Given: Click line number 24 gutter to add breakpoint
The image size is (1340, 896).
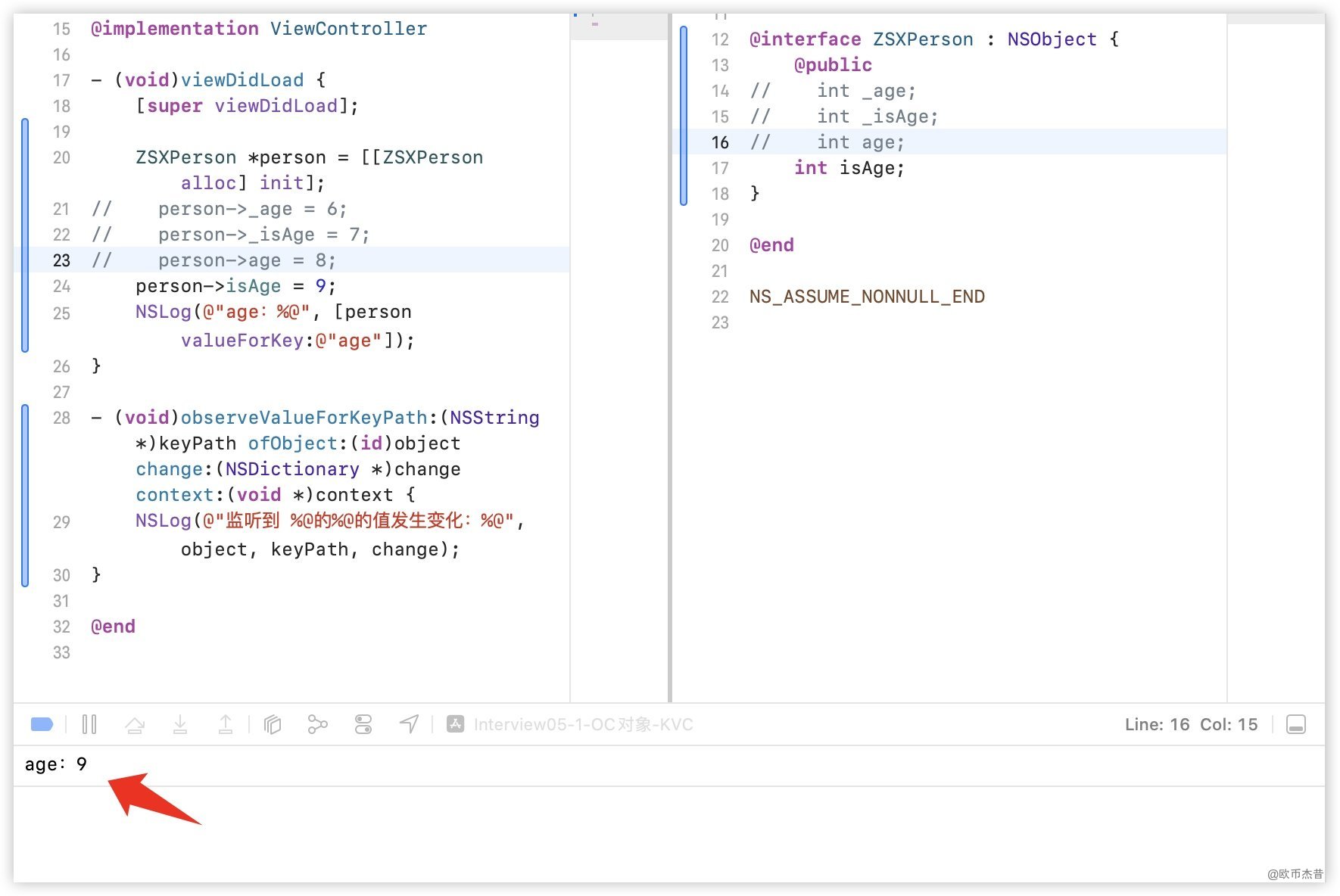Looking at the screenshot, I should pos(61,286).
